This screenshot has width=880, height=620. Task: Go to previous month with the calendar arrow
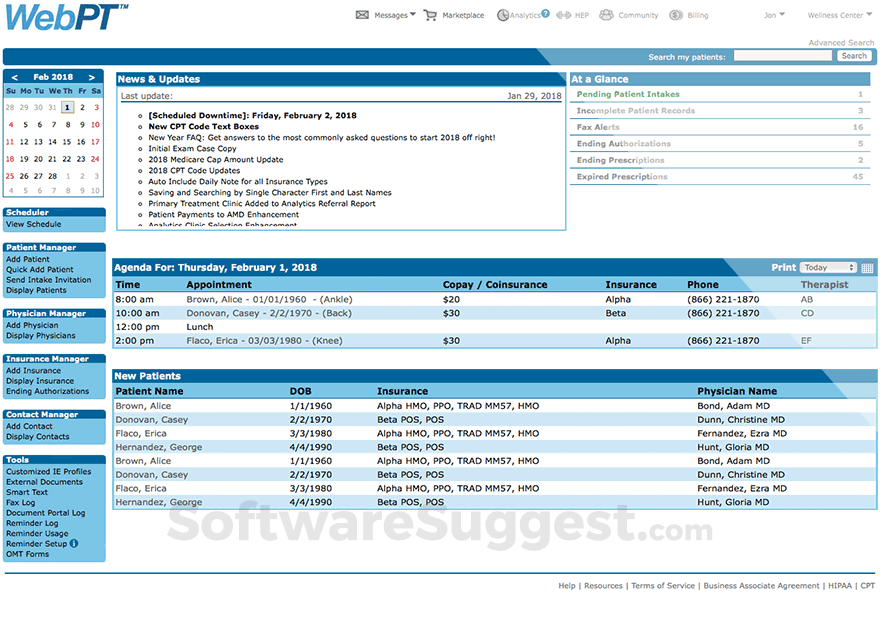point(14,76)
